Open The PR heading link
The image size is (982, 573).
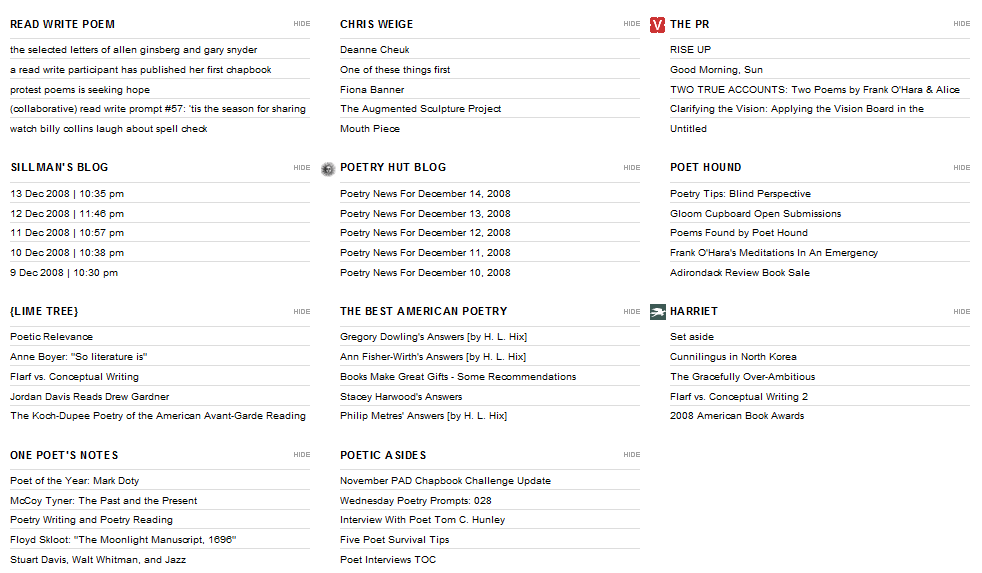click(x=690, y=24)
